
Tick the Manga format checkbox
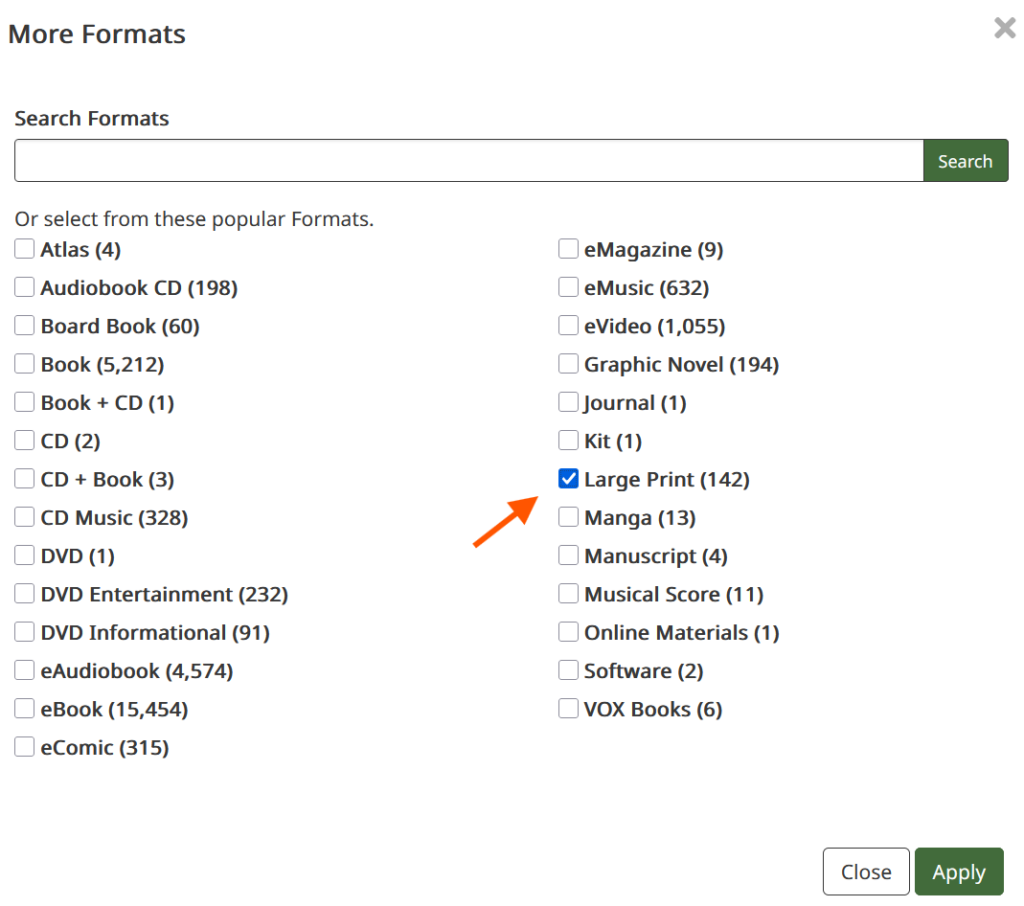pyautogui.click(x=568, y=517)
